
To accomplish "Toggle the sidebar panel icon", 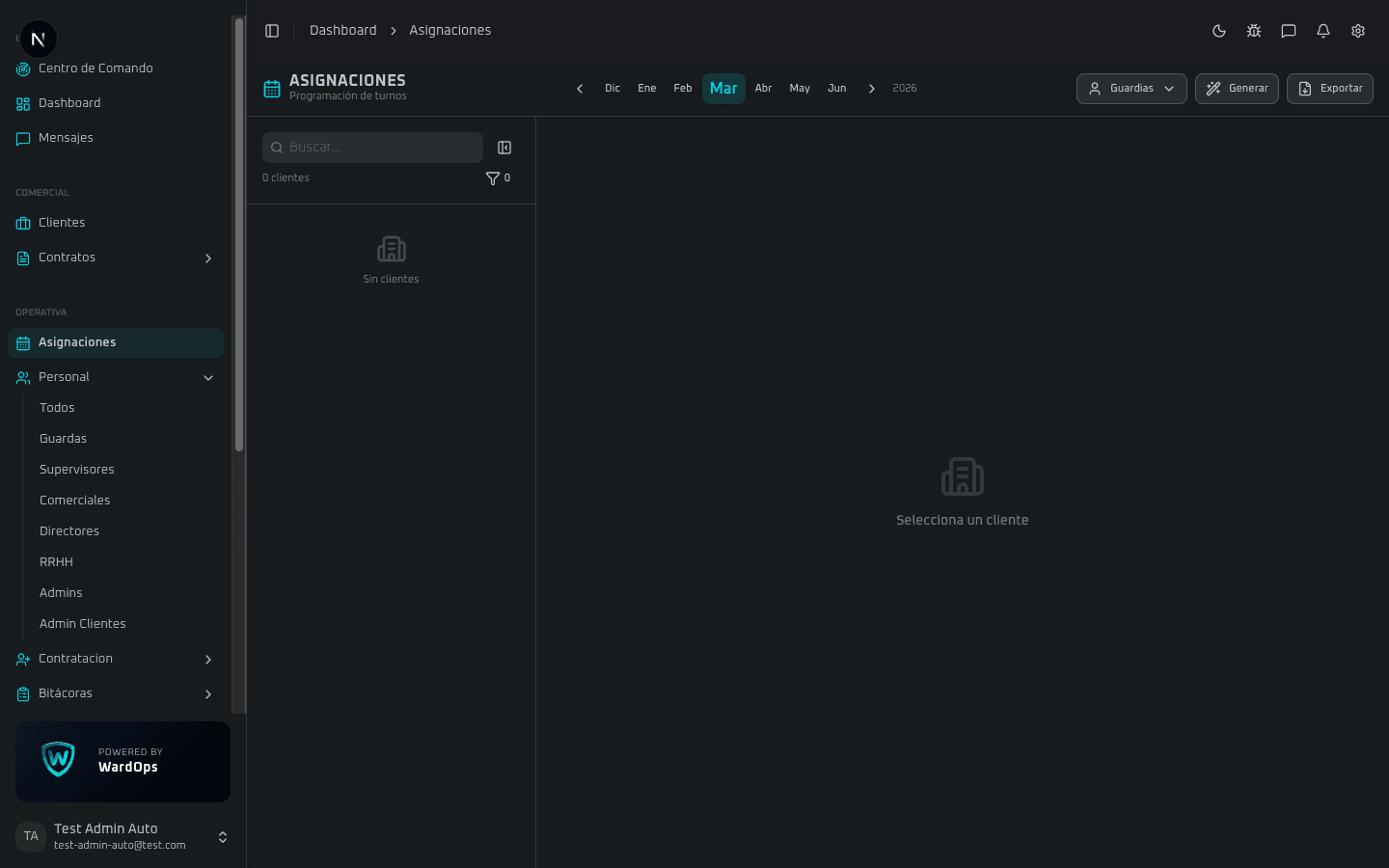I will coord(272,31).
